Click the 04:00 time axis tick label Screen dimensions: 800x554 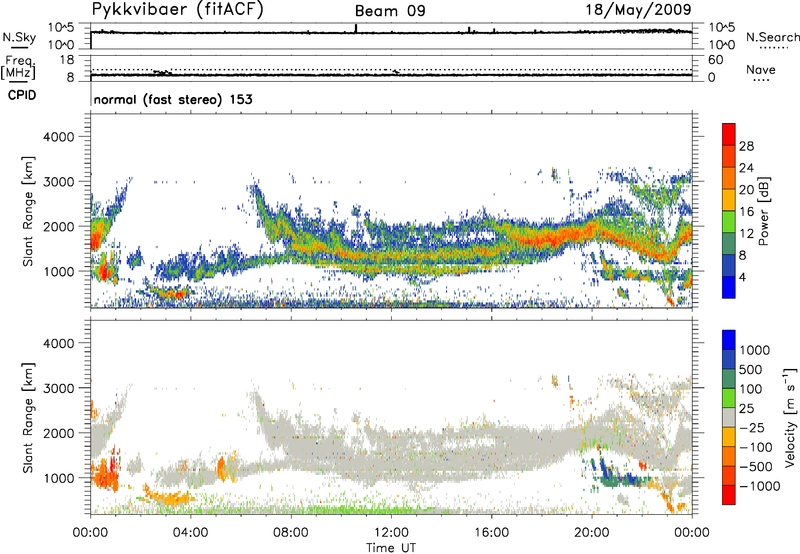190,533
